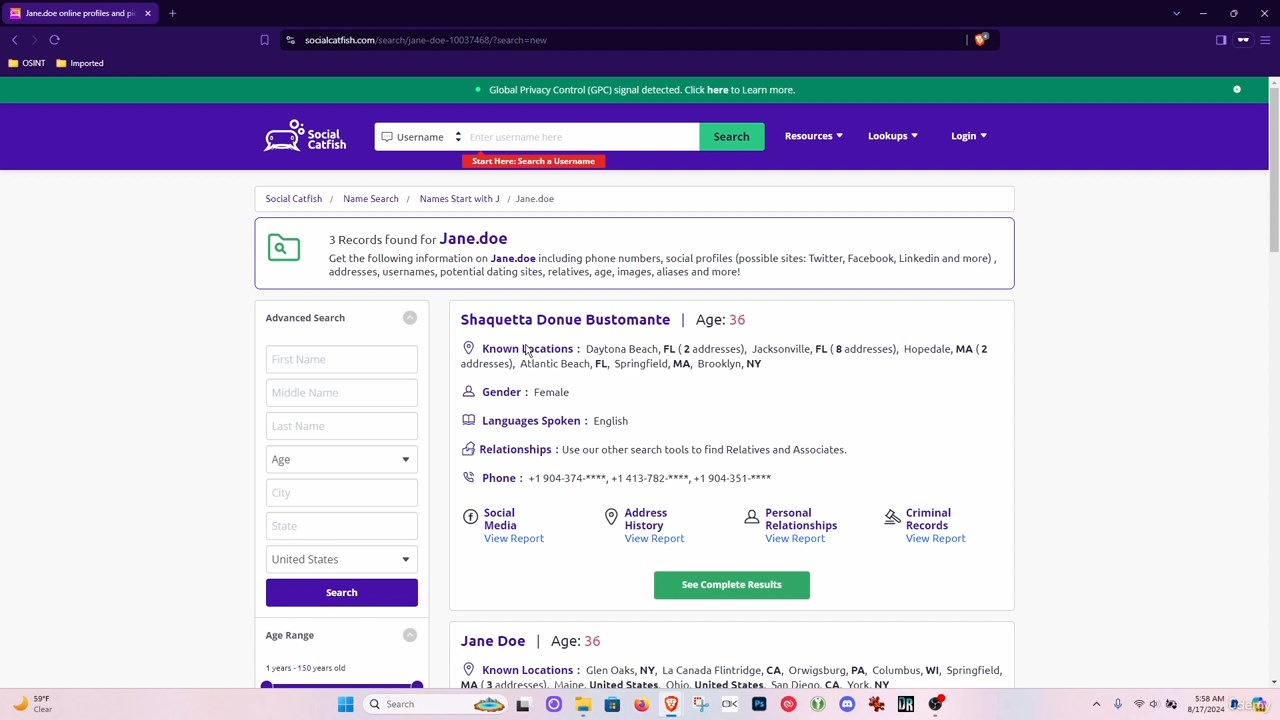Focus the First Name field

click(341, 359)
